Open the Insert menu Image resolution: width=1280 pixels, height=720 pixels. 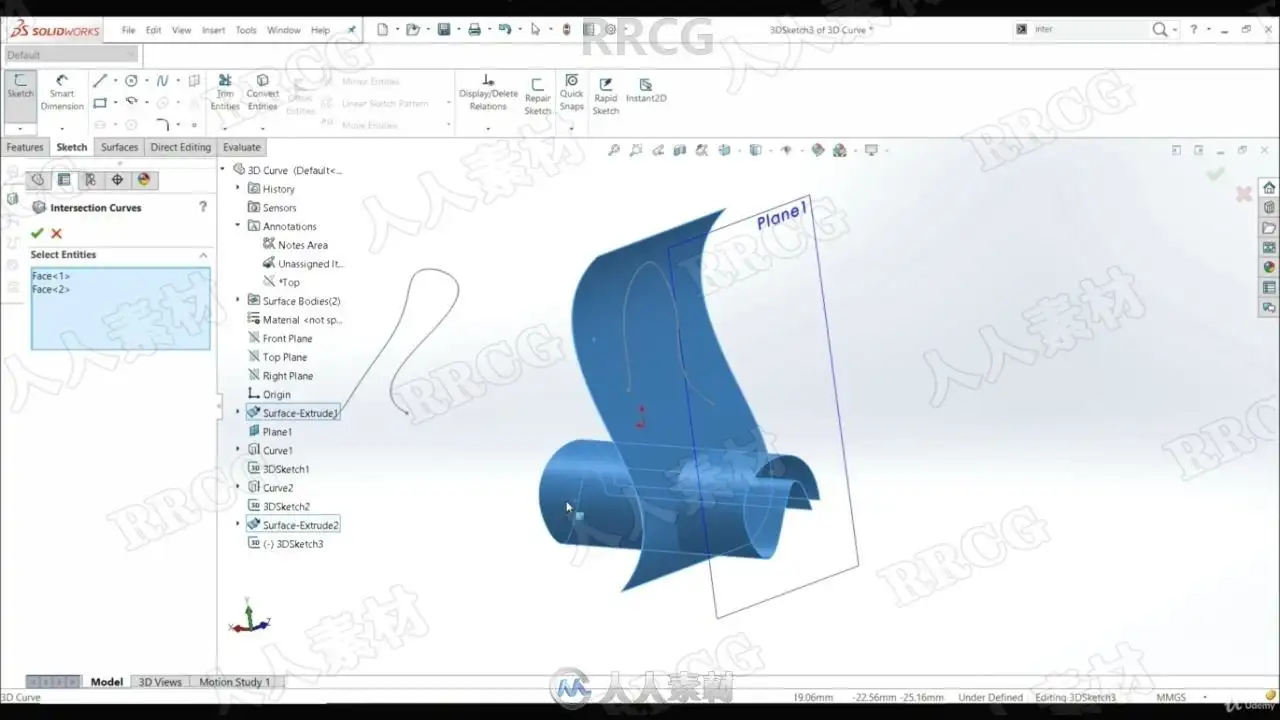coord(213,30)
